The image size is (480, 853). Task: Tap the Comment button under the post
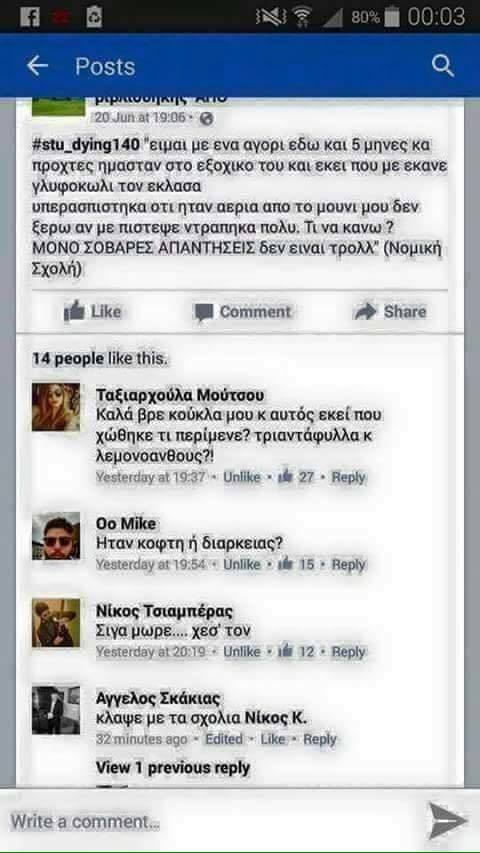point(243,312)
